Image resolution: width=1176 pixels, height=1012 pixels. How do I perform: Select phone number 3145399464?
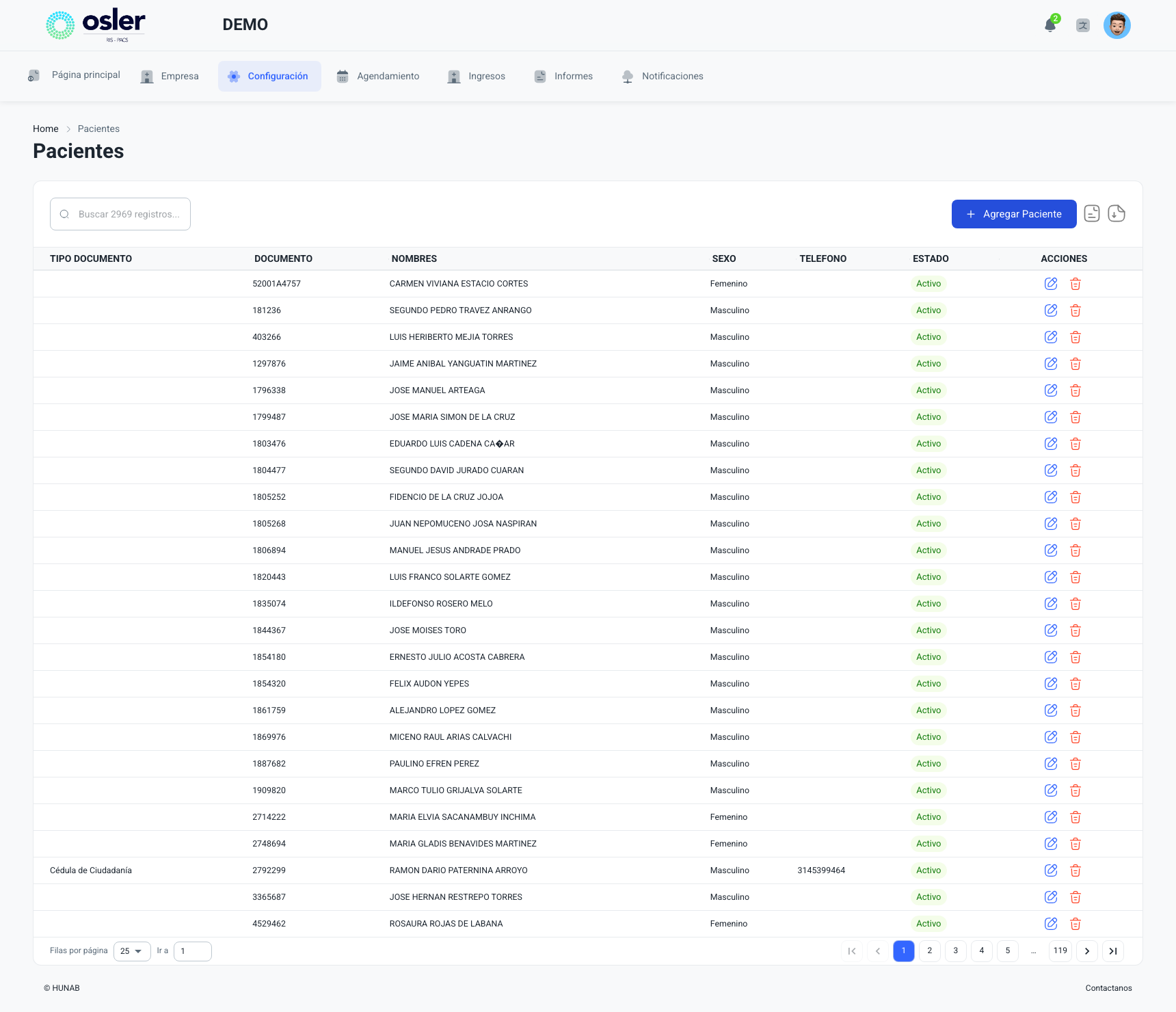(821, 870)
